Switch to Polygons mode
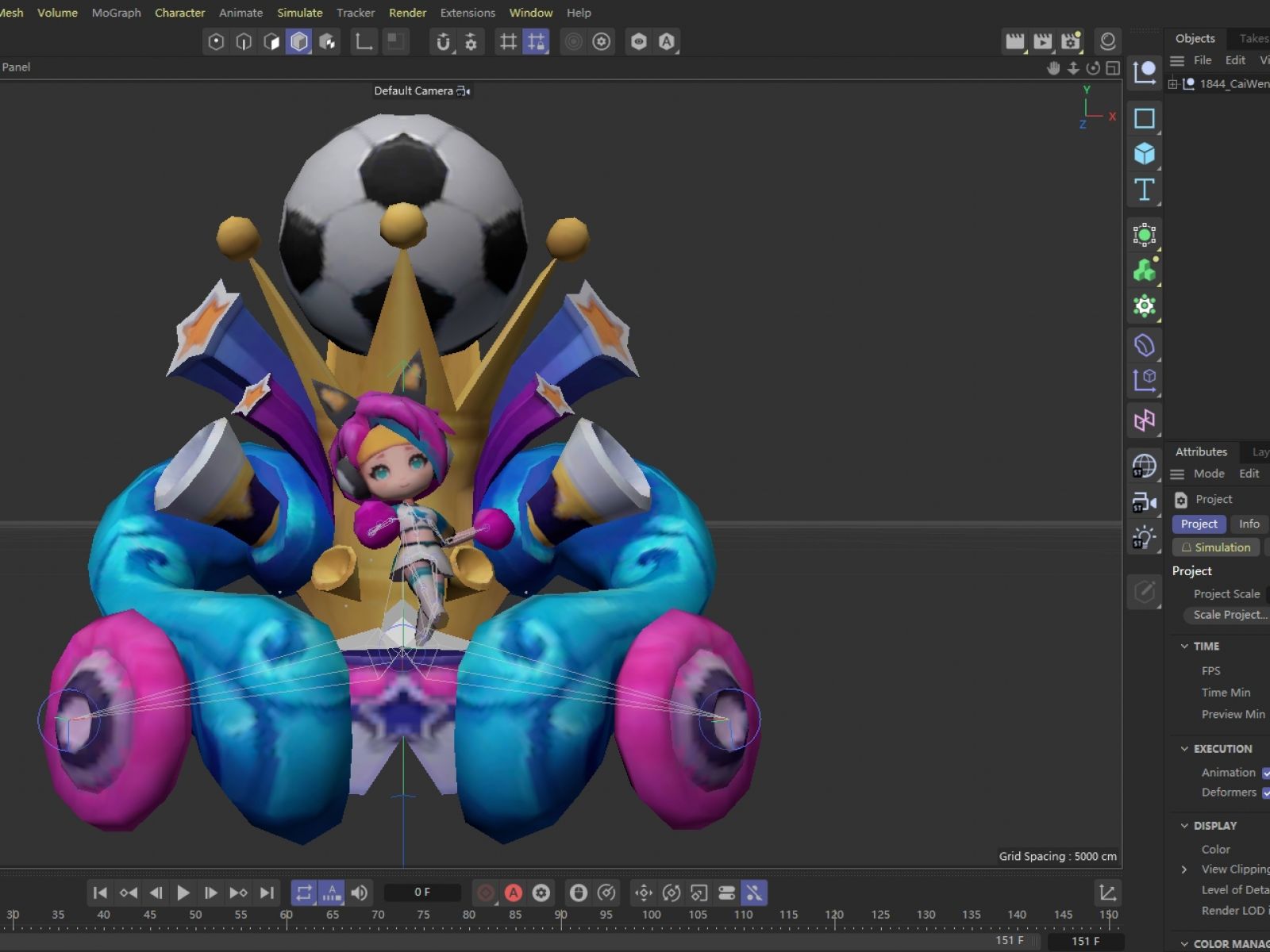This screenshot has height=952, width=1270. [x=271, y=41]
